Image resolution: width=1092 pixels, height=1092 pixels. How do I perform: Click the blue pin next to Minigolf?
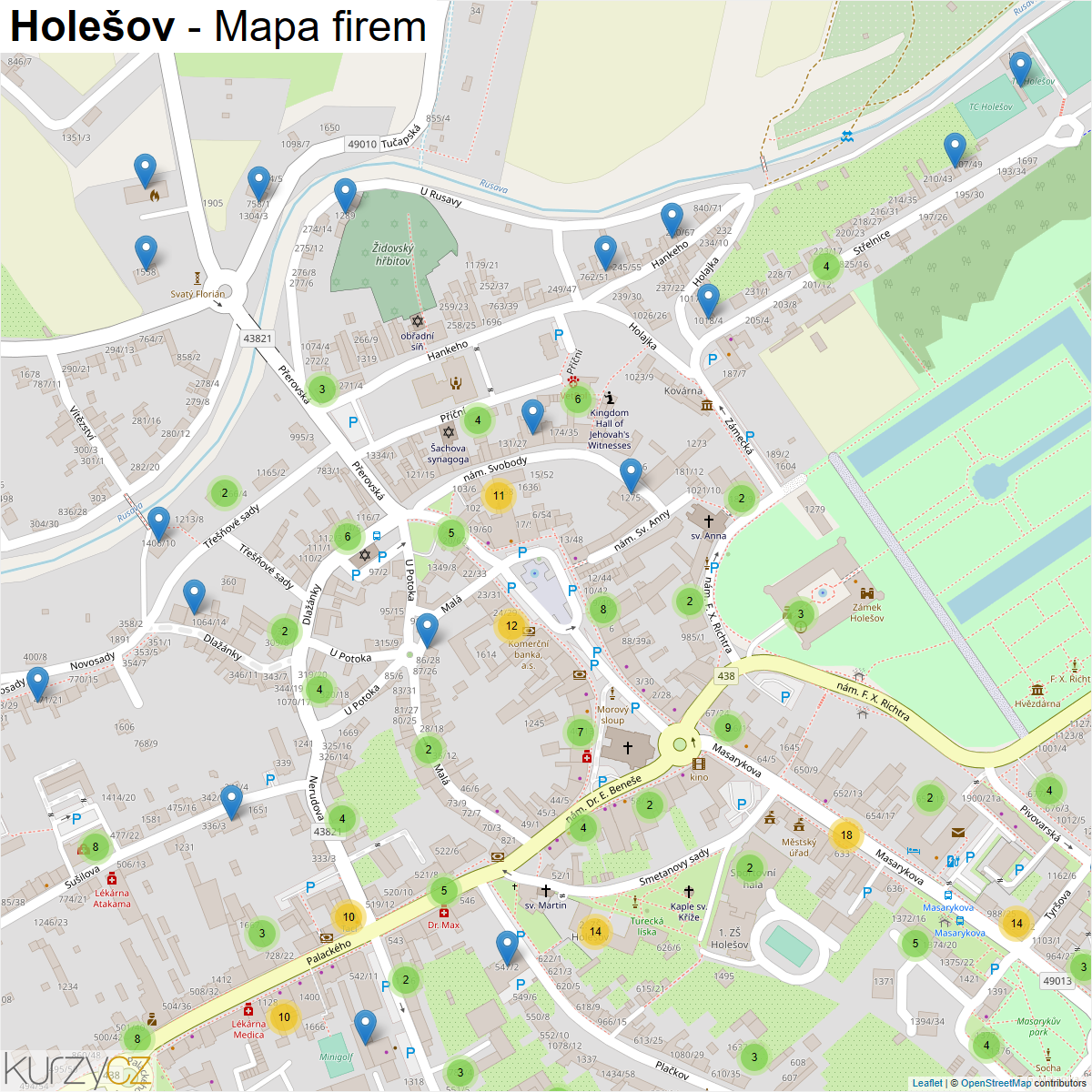pyautogui.click(x=365, y=1026)
